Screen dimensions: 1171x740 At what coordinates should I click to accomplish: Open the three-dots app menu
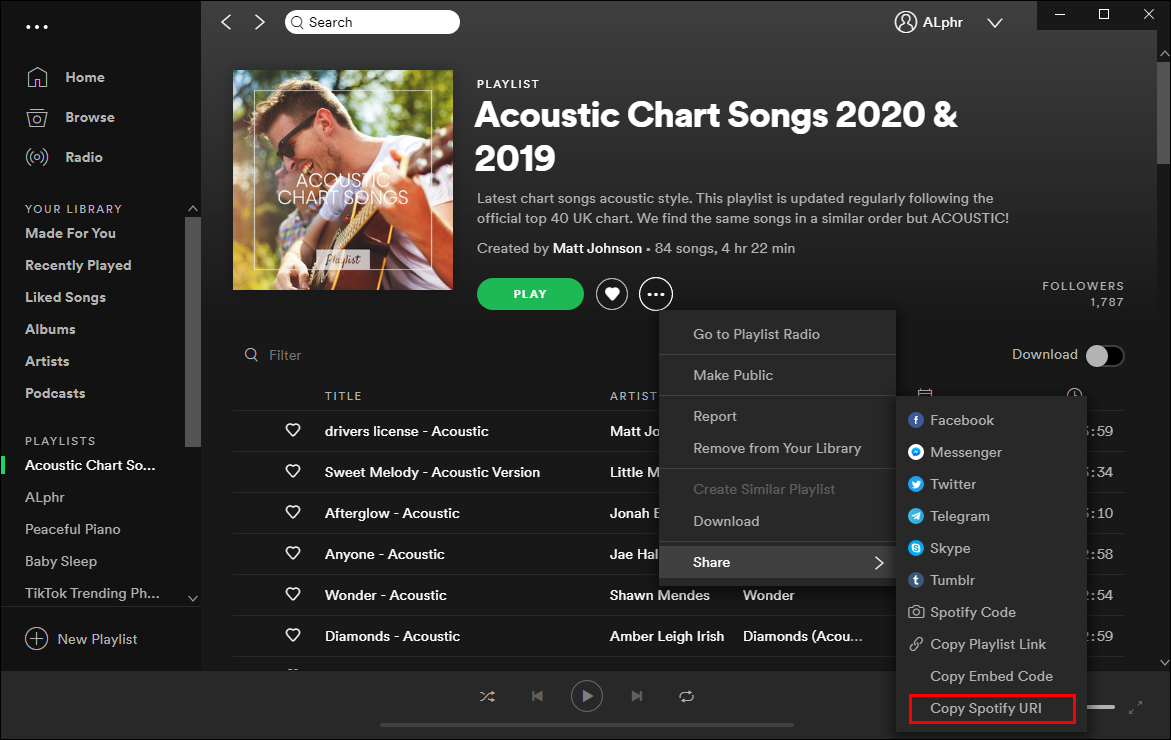37,27
